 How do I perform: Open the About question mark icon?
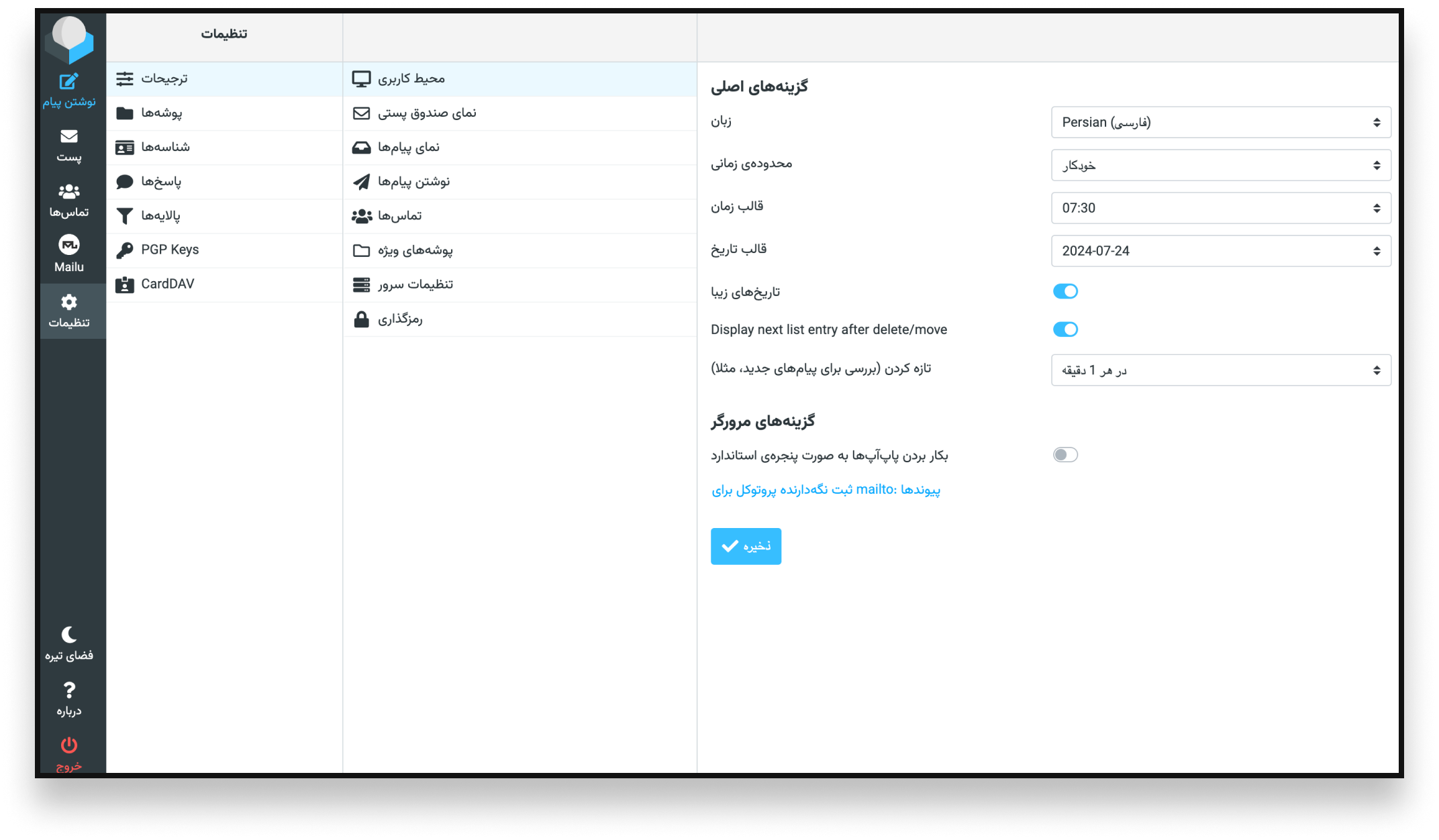coord(68,690)
